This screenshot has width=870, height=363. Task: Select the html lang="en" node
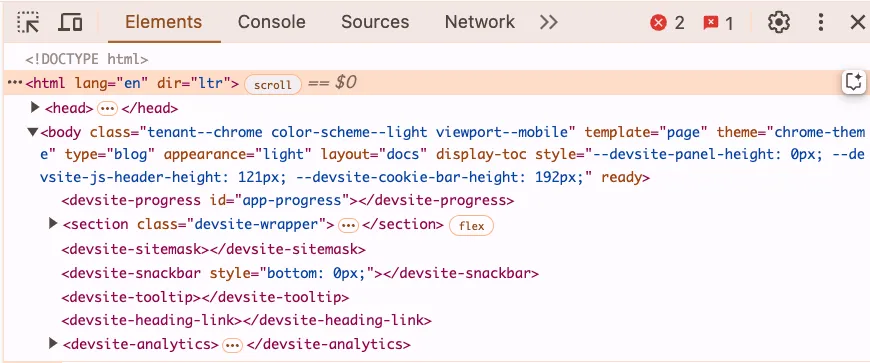[x=132, y=83]
